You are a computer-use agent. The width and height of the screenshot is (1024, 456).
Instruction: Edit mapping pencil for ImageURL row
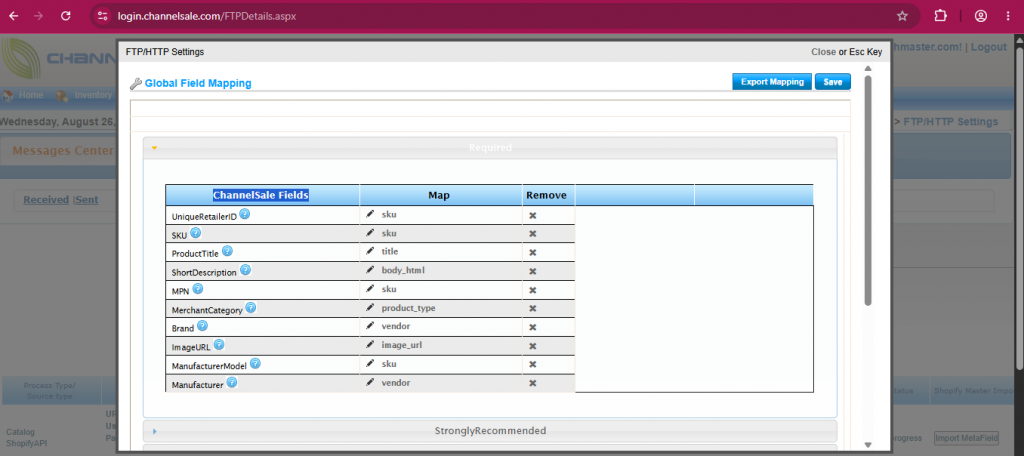click(370, 344)
